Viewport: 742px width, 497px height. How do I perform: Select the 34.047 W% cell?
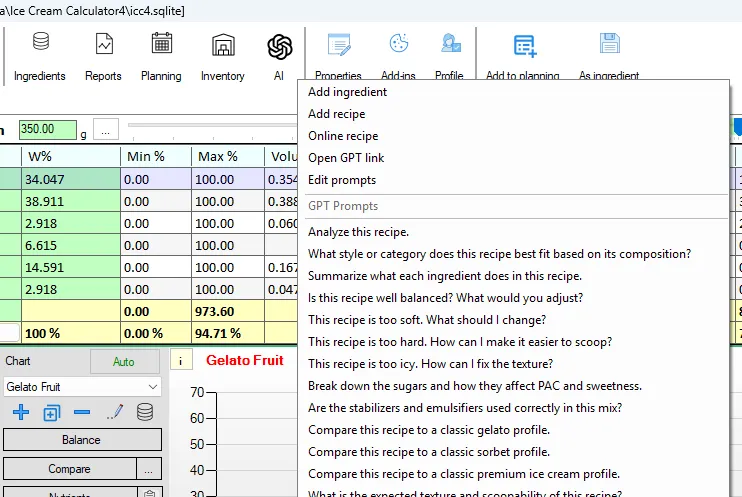pyautogui.click(x=71, y=179)
